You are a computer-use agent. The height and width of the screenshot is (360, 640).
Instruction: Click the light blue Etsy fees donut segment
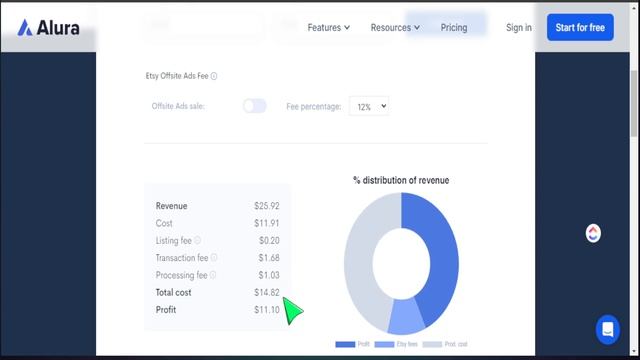coord(405,316)
